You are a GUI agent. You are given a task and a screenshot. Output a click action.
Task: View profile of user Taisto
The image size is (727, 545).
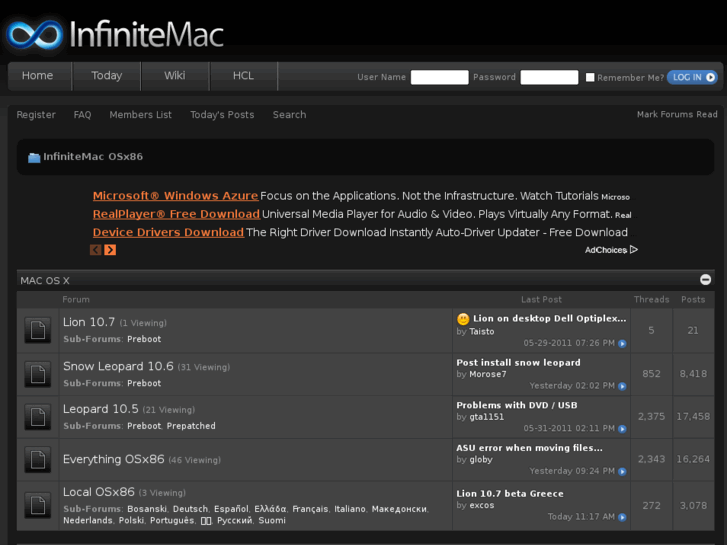[x=482, y=332]
